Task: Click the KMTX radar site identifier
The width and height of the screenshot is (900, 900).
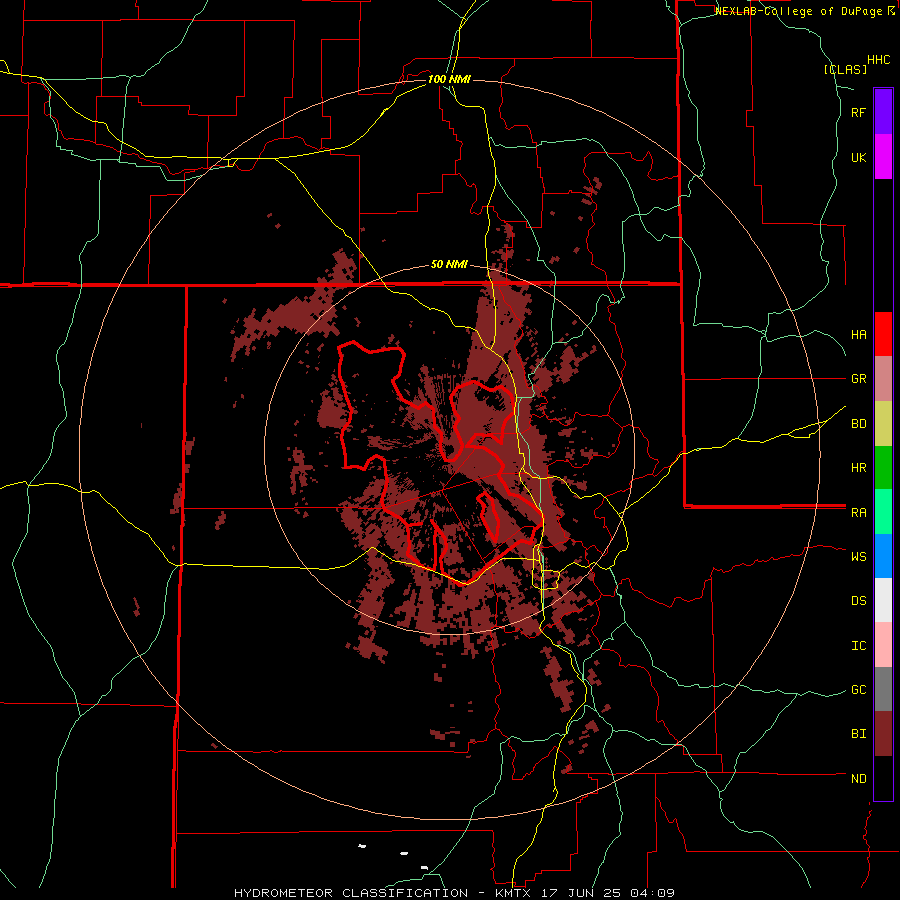Action: click(x=511, y=893)
